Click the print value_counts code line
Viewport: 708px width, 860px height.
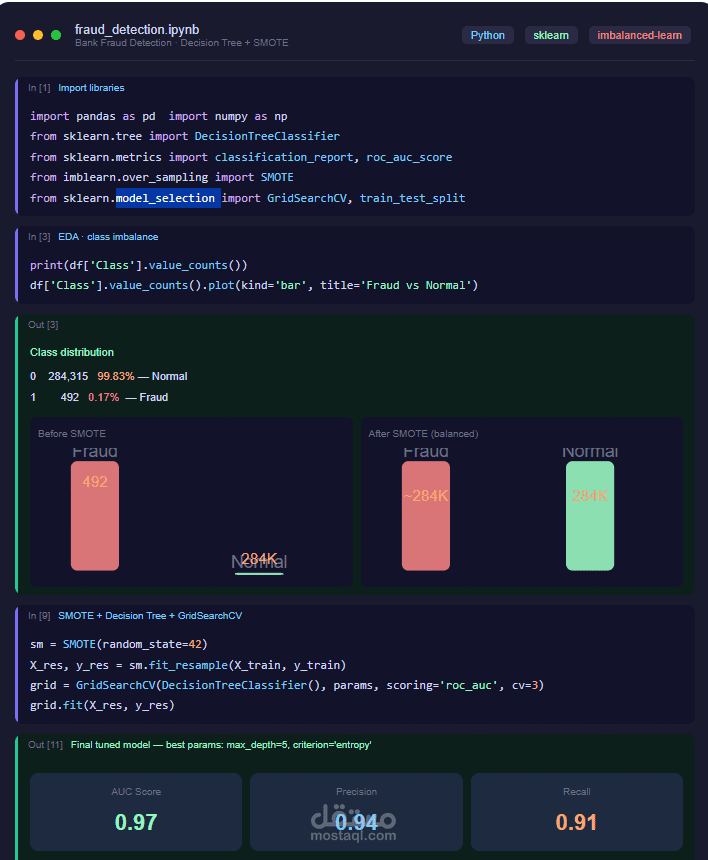pos(139,265)
